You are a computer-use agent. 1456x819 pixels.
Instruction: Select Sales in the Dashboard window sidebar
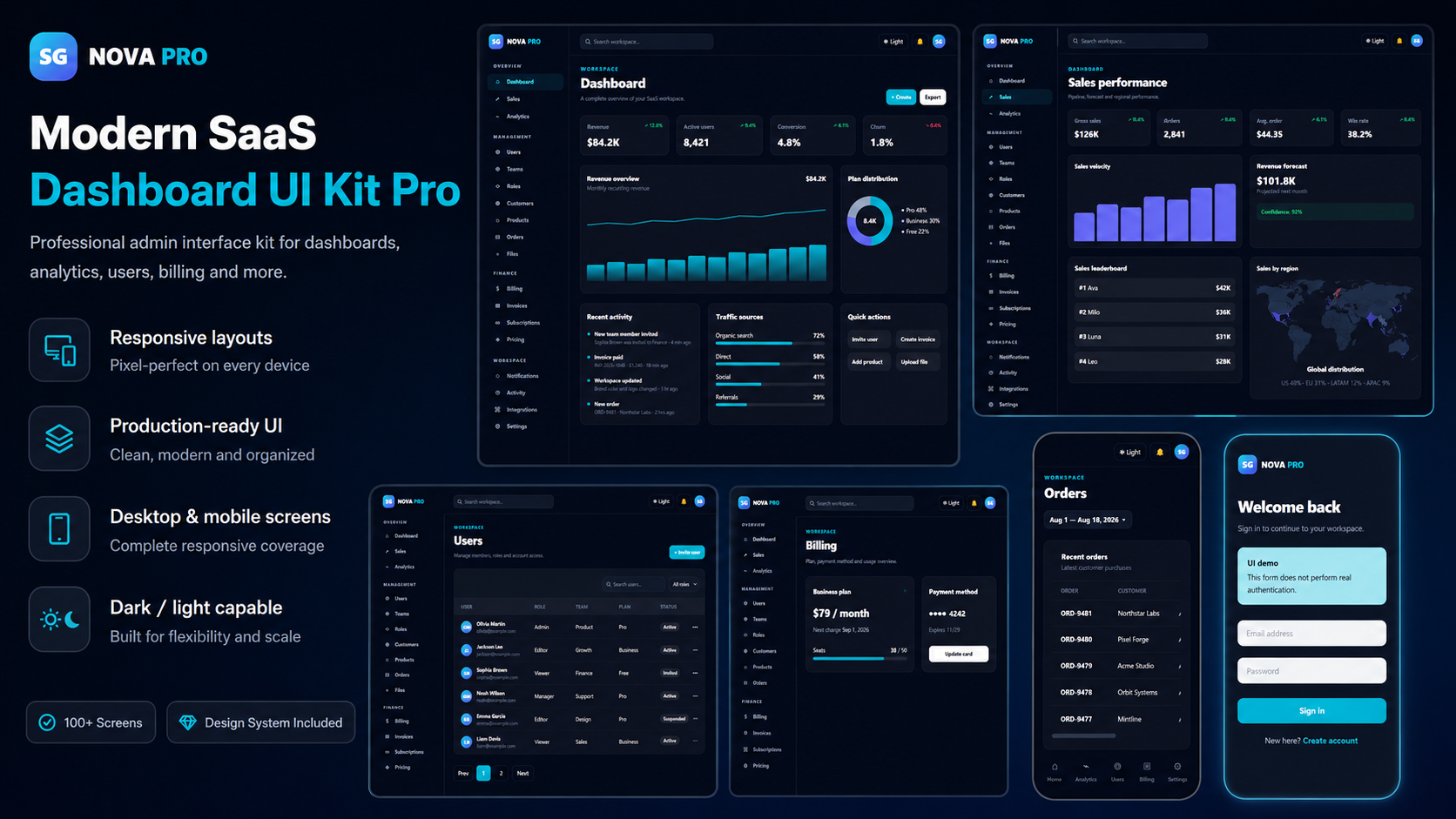[525, 99]
